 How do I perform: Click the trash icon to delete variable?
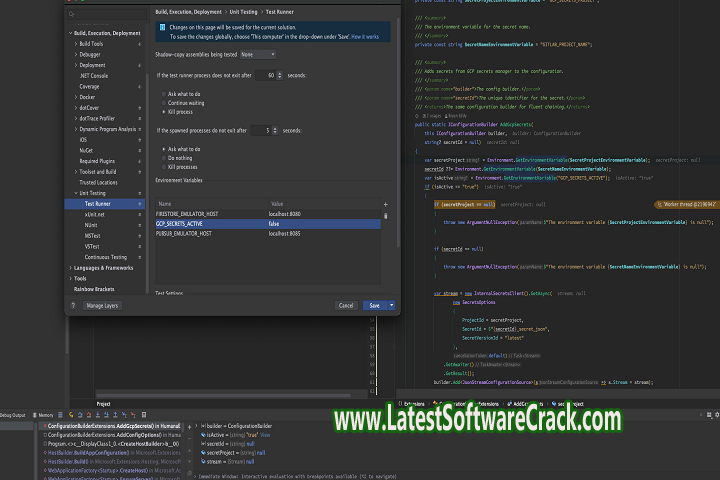click(x=386, y=214)
